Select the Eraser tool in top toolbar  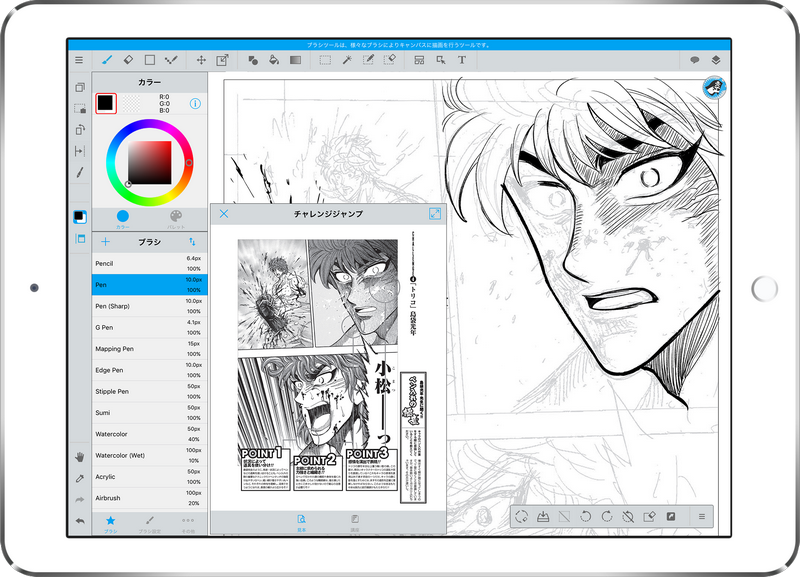128,60
